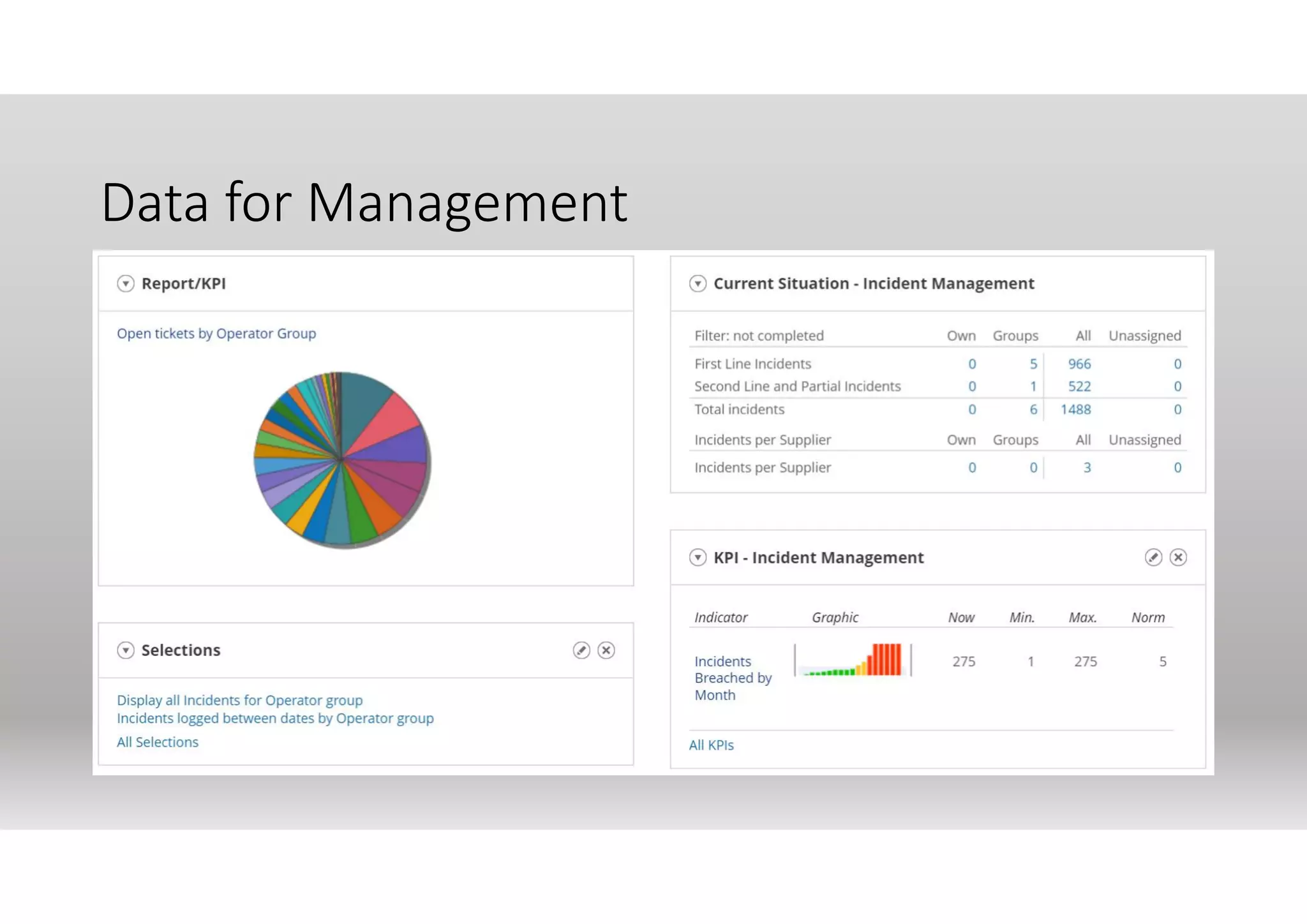Click the 'Total incidents' row label

coord(739,409)
